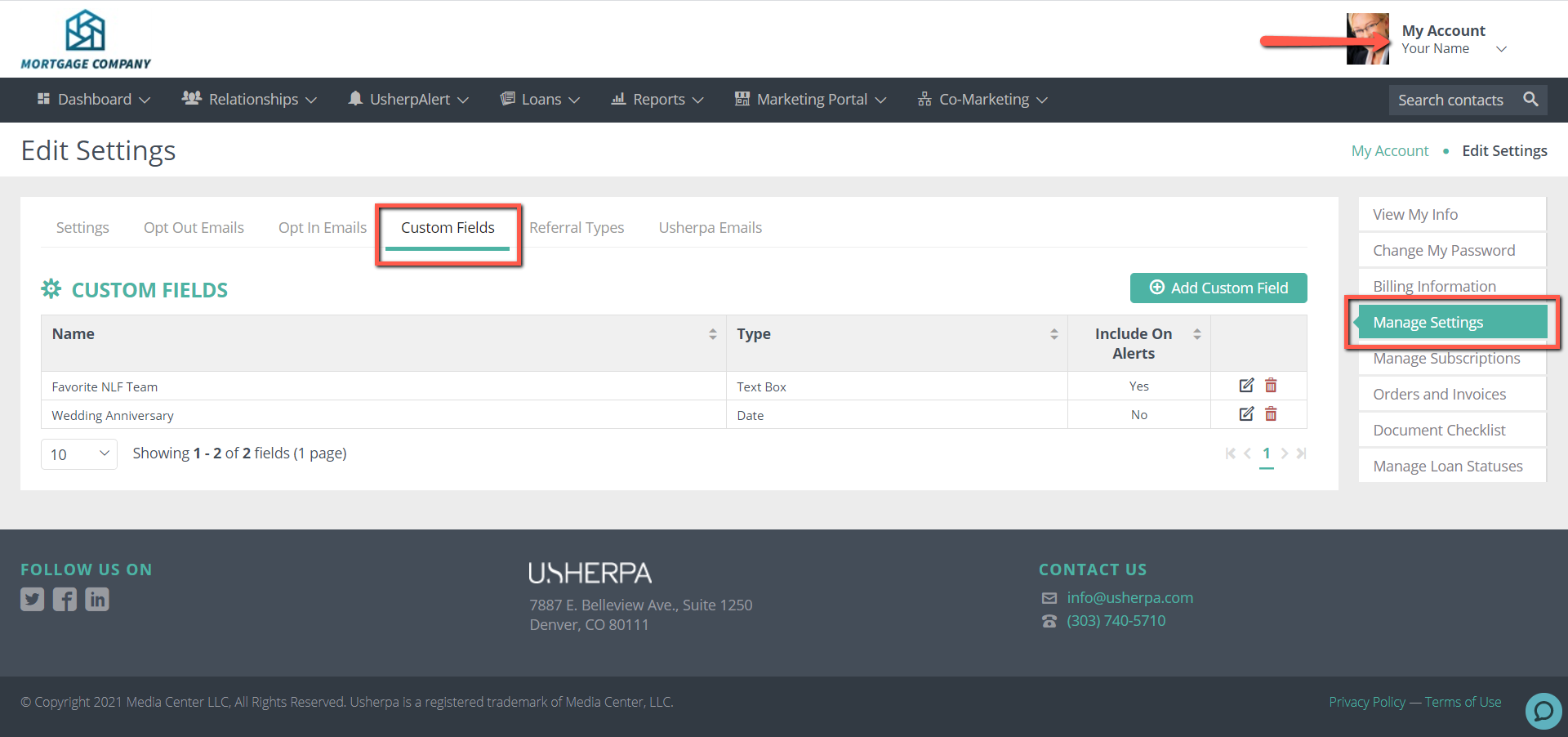This screenshot has width=1568, height=737.
Task: Open the chat support bubble
Action: [1543, 710]
